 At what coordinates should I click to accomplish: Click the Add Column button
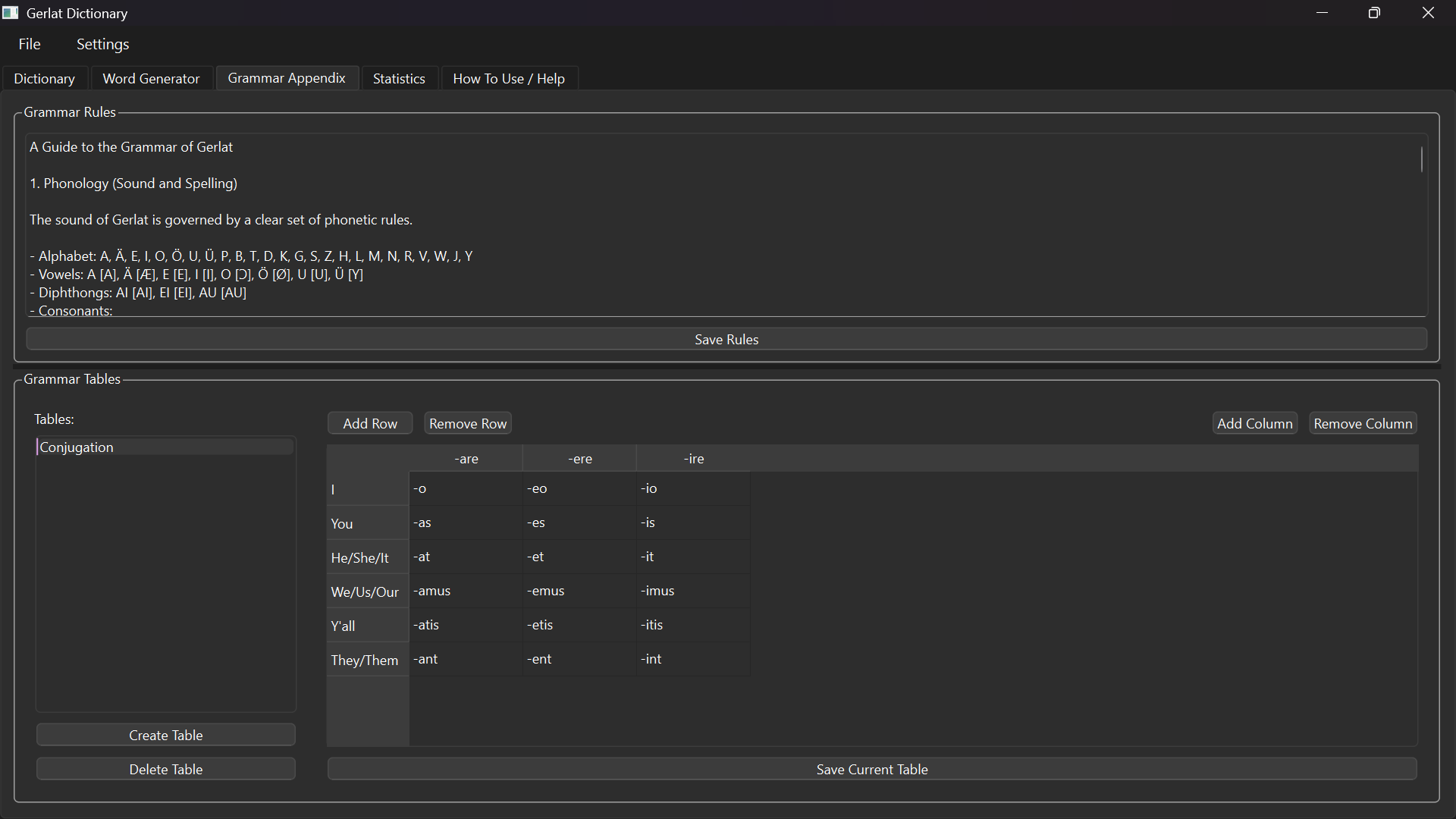(1254, 423)
